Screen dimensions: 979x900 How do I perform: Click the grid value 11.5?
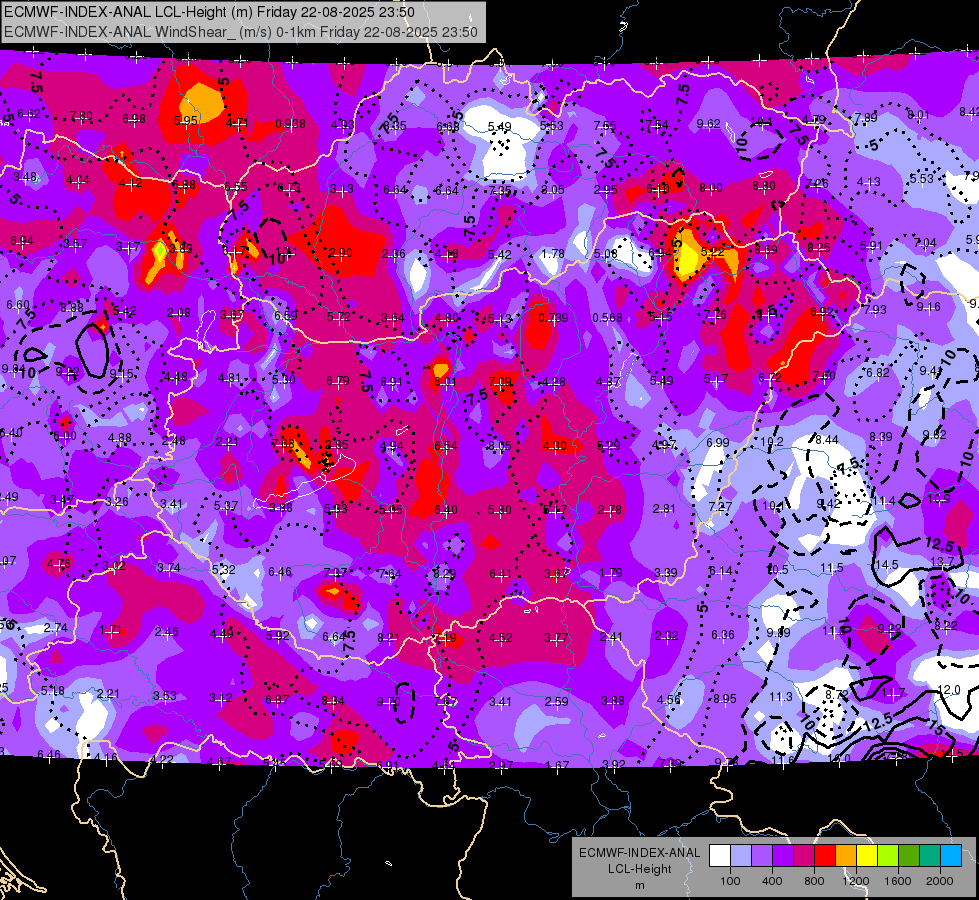pyautogui.click(x=832, y=568)
